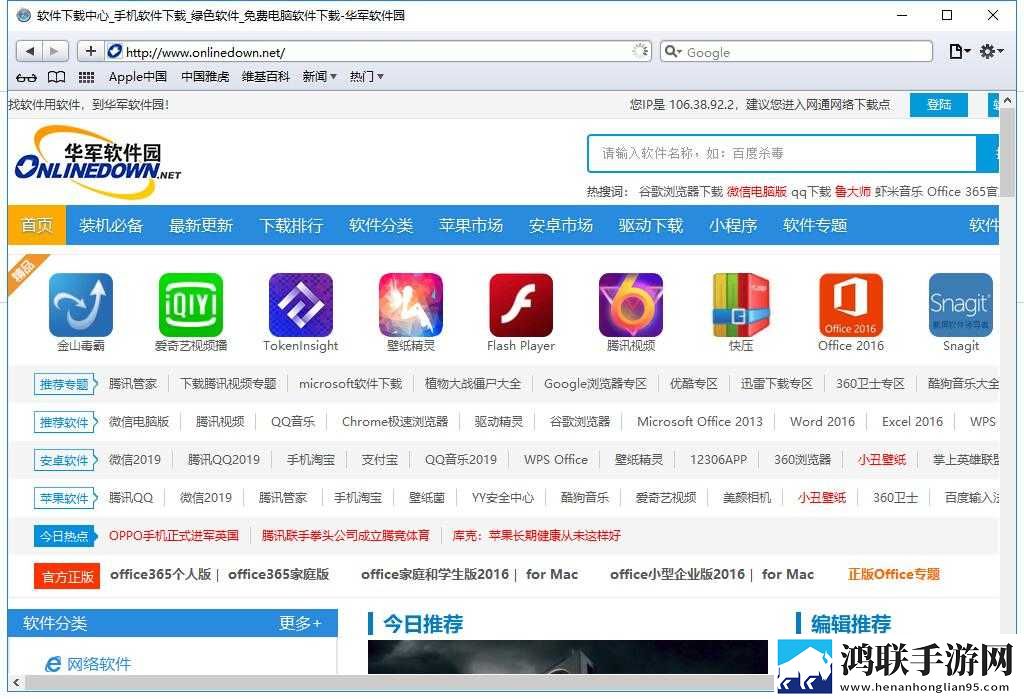Click the 推荐软件 category tag
Image resolution: width=1024 pixels, height=699 pixels.
pos(65,422)
